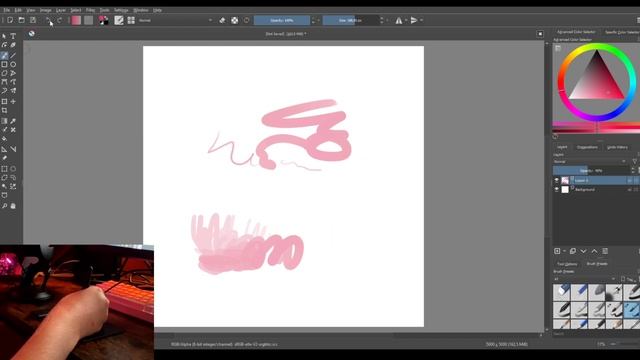The height and width of the screenshot is (360, 640).
Task: Switch to the Tool Options tab
Action: pos(567,264)
